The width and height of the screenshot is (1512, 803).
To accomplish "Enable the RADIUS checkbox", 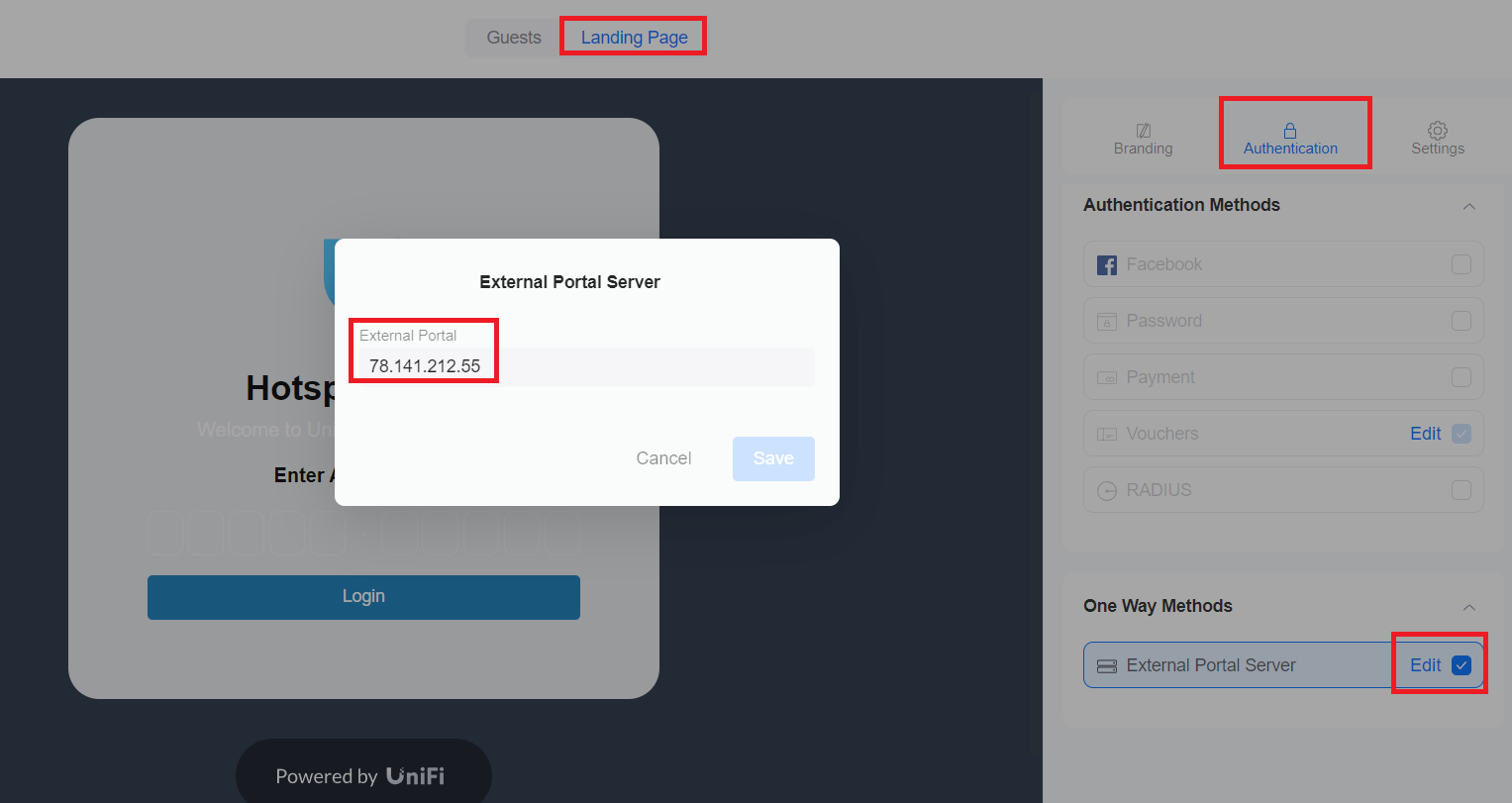I will pyautogui.click(x=1462, y=489).
